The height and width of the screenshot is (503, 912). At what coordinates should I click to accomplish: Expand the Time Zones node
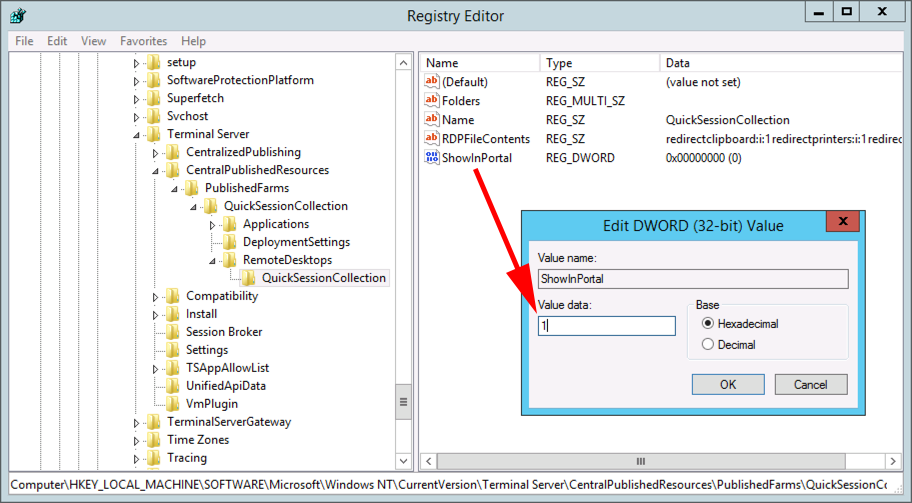click(136, 442)
